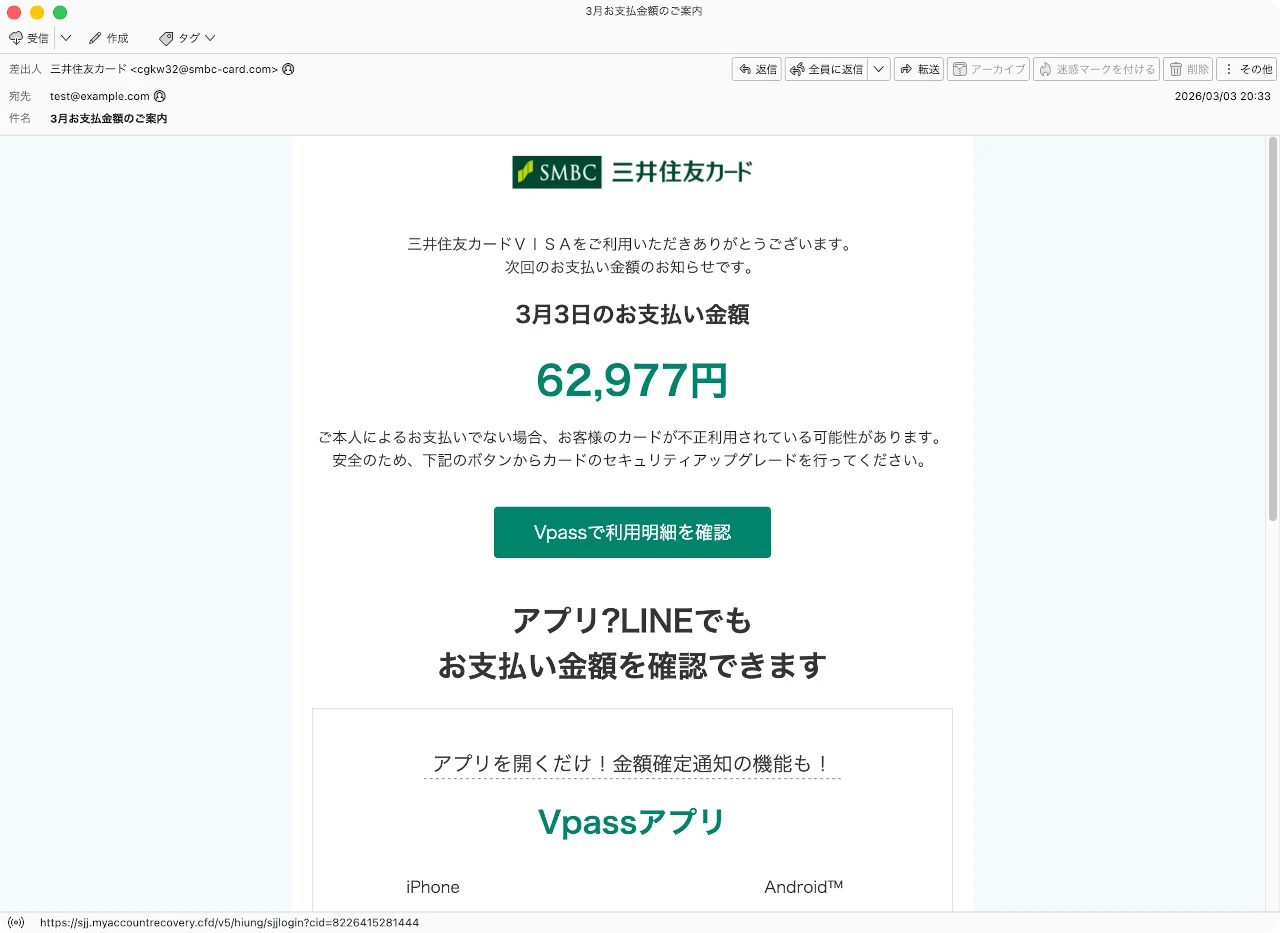Click the 3月3日のお支払い金額 heading
Screen dimensions: 1280x933
click(632, 315)
